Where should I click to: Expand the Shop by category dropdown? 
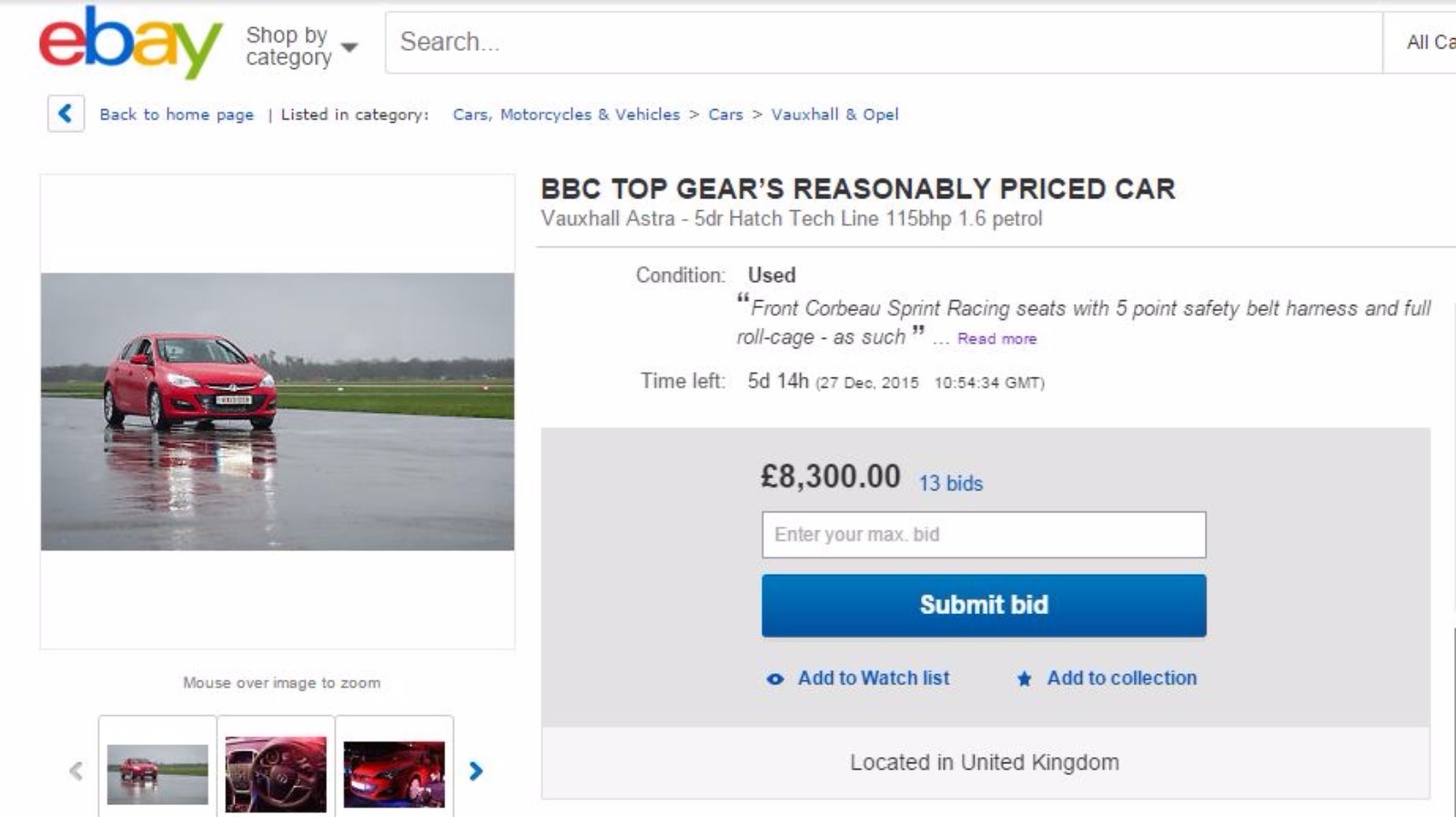(x=301, y=45)
